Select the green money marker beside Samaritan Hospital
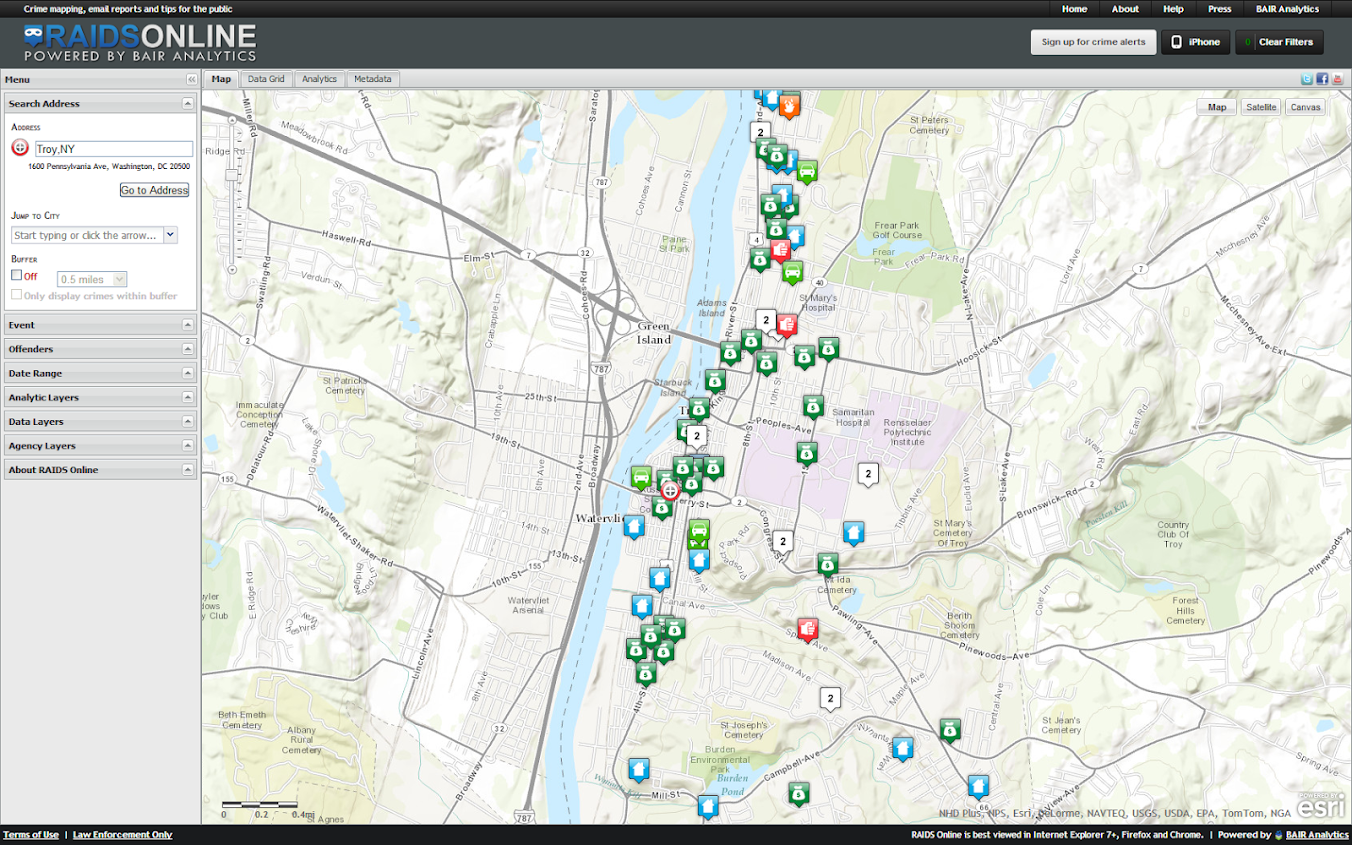This screenshot has height=845, width=1352. (813, 405)
